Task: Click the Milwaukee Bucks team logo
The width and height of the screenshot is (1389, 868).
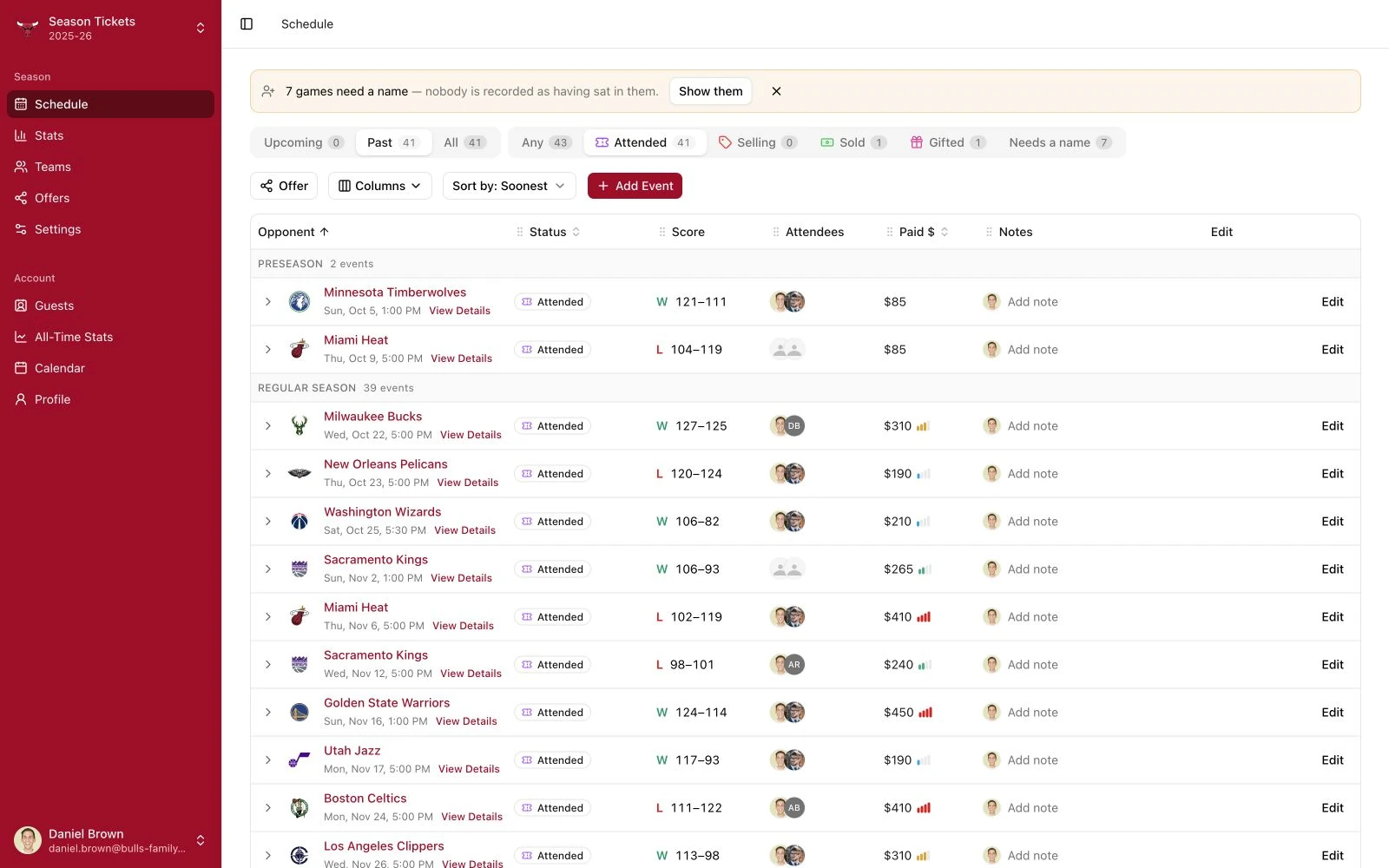Action: click(x=300, y=426)
